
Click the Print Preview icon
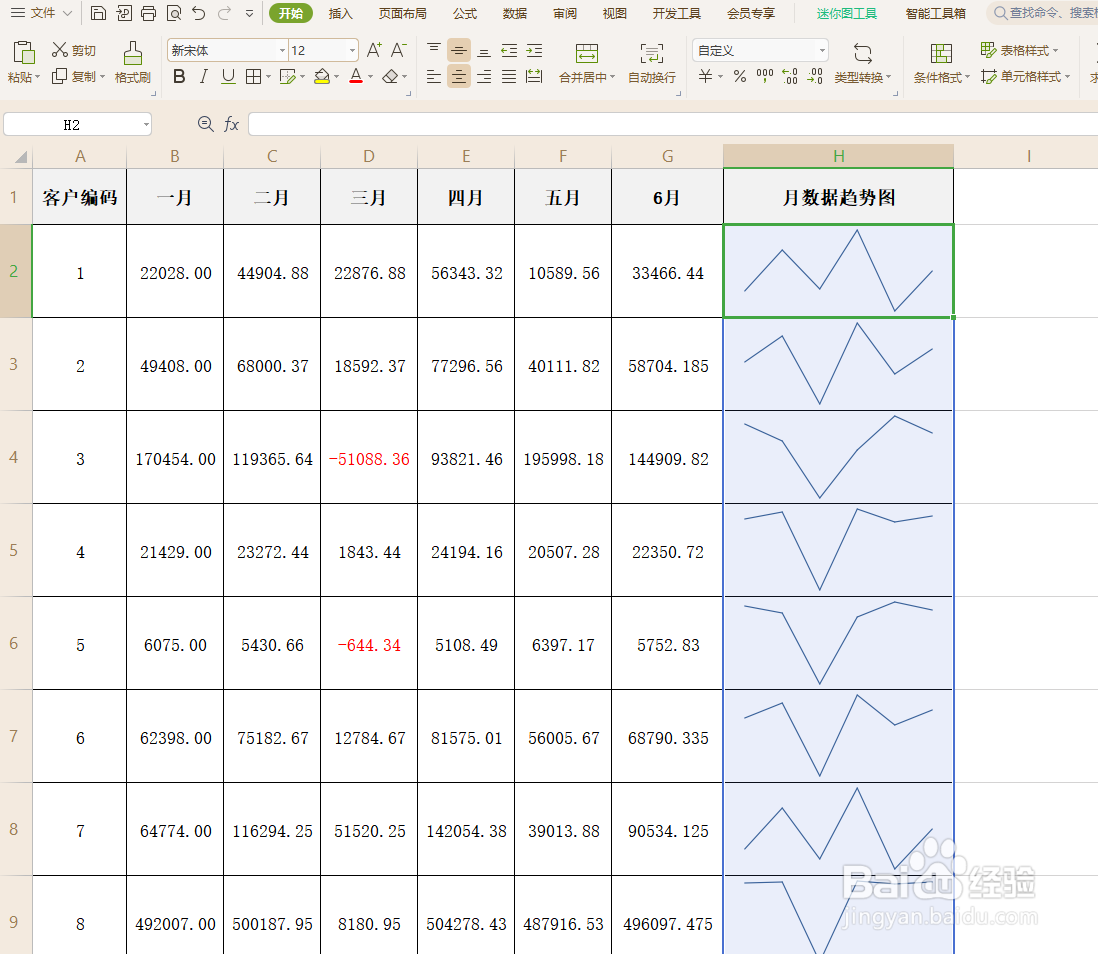click(x=174, y=13)
